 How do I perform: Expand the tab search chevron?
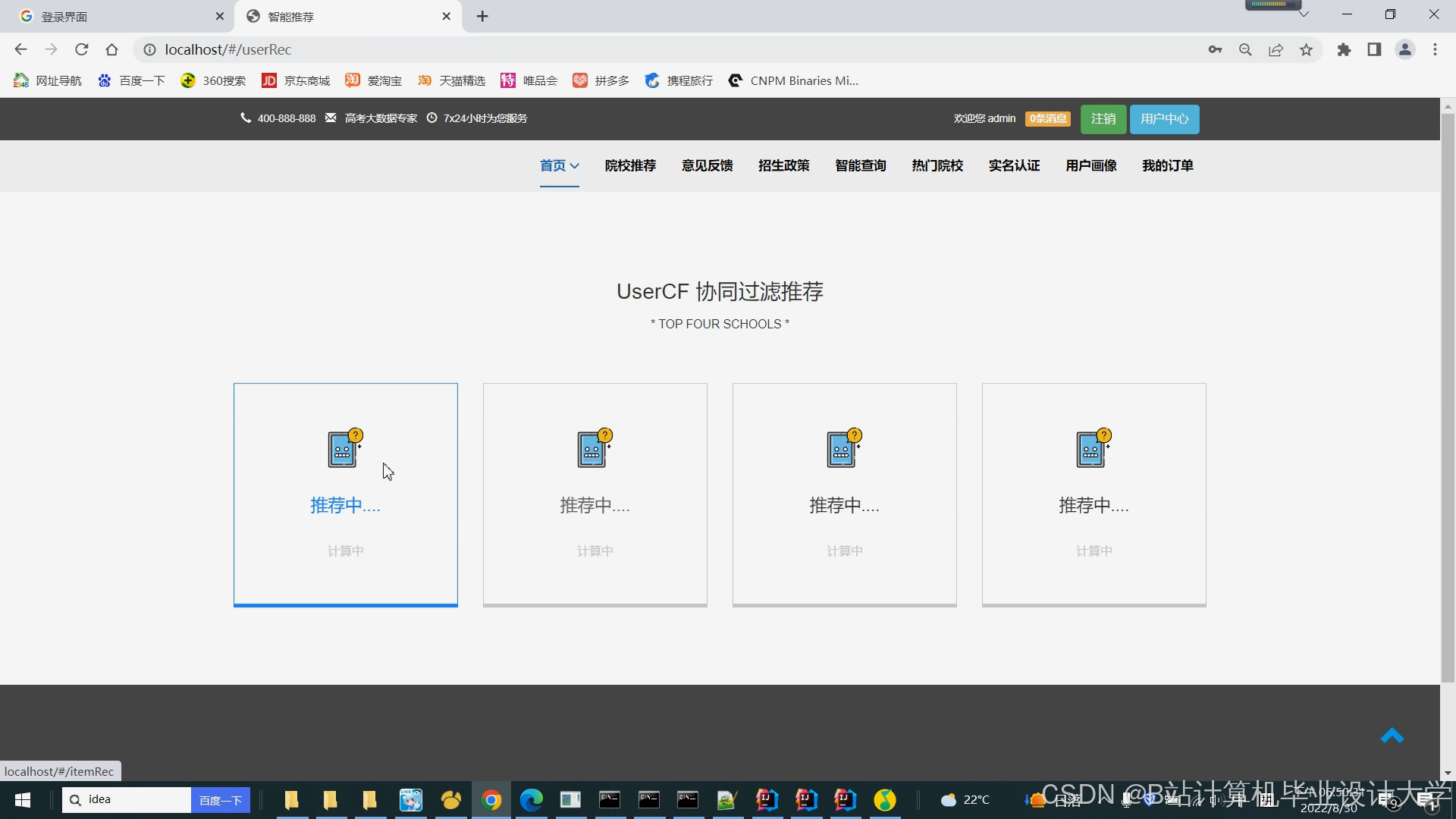(1304, 14)
